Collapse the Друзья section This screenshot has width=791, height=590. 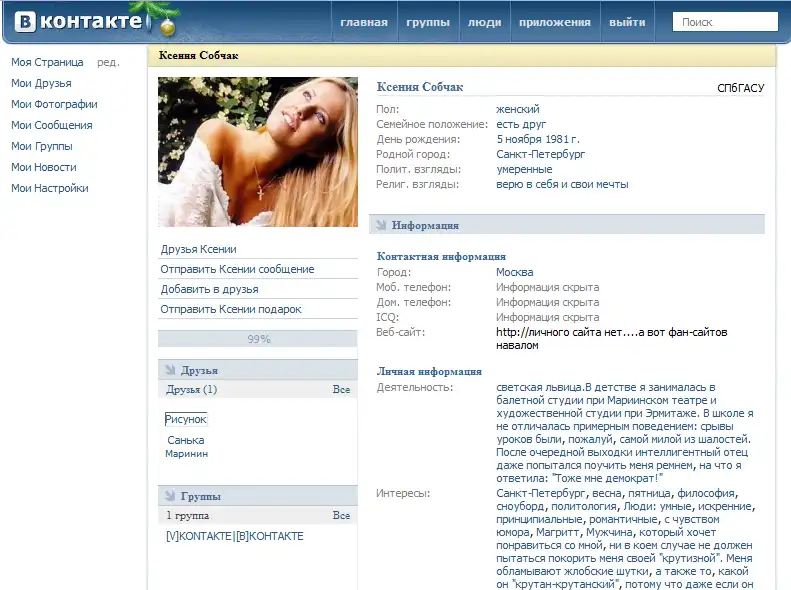coord(170,371)
